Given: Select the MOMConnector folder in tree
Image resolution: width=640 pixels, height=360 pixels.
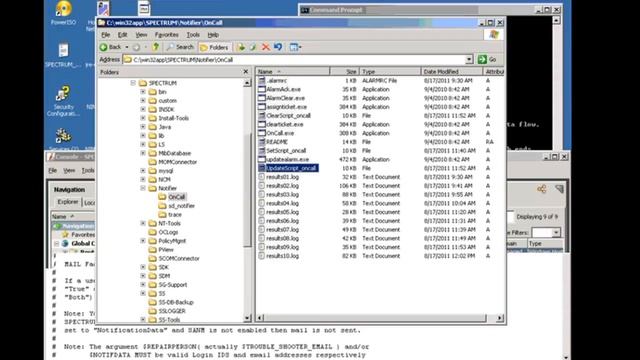Looking at the screenshot, I should tap(178, 162).
